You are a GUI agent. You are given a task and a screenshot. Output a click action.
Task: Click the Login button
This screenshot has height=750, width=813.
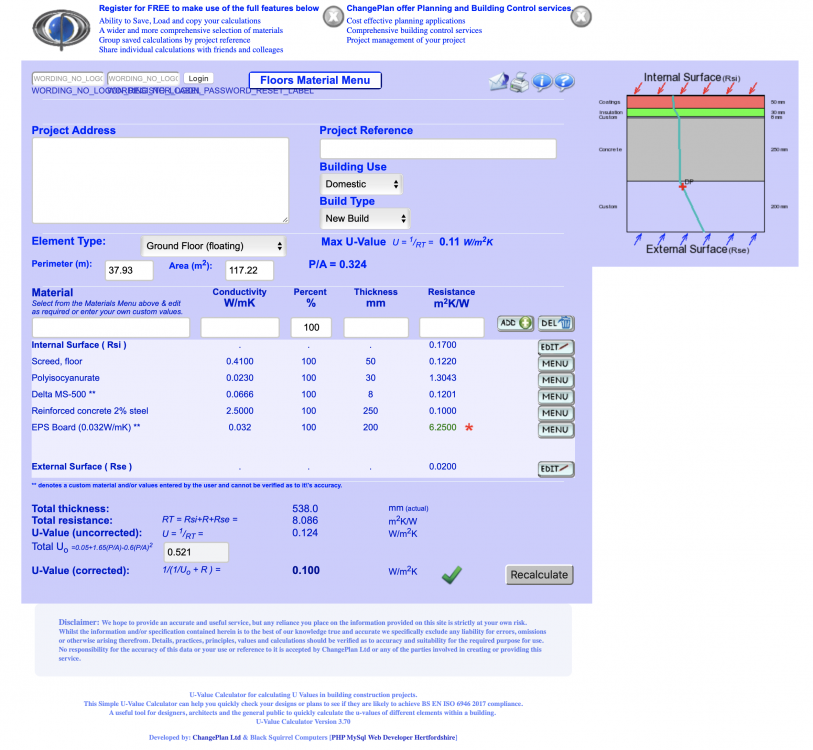[x=198, y=78]
